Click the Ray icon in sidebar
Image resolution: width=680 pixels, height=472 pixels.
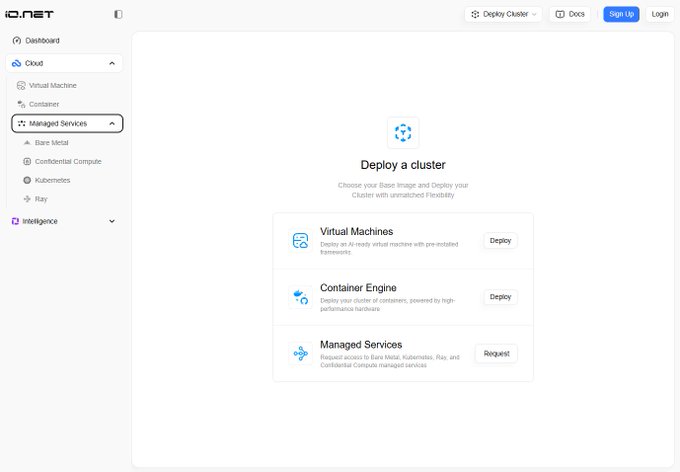[27, 199]
